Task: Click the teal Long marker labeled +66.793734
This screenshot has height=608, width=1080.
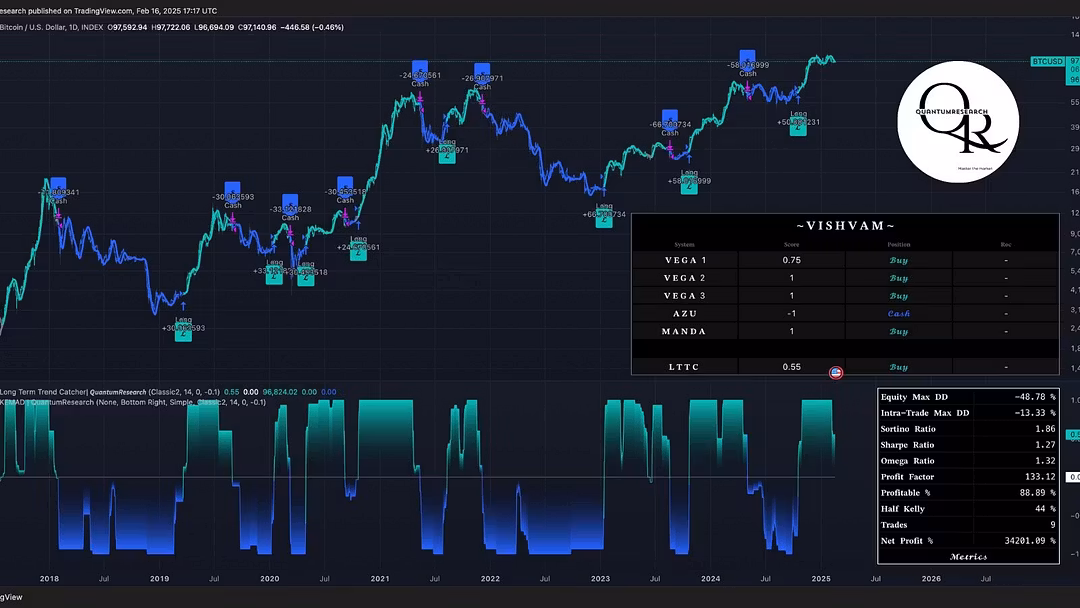Action: point(604,220)
